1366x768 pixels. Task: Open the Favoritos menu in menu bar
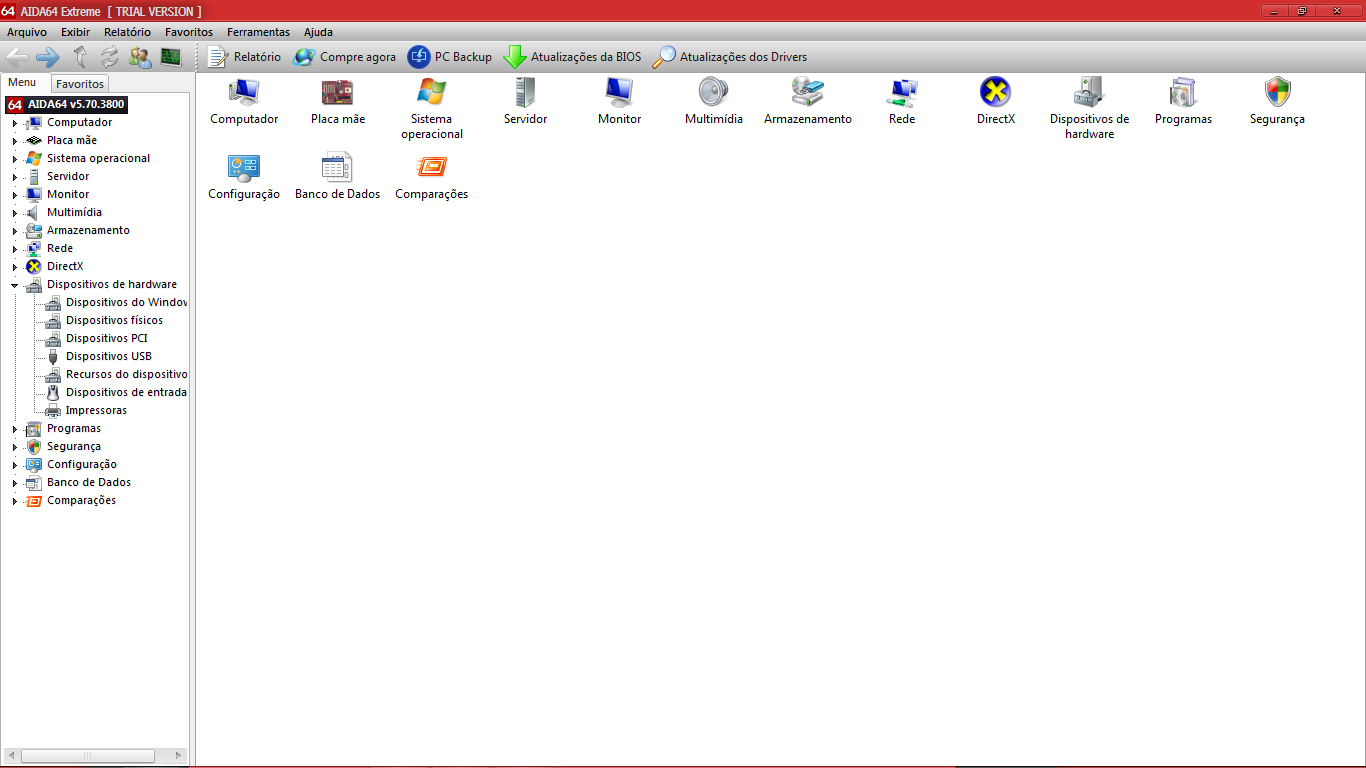tap(189, 32)
